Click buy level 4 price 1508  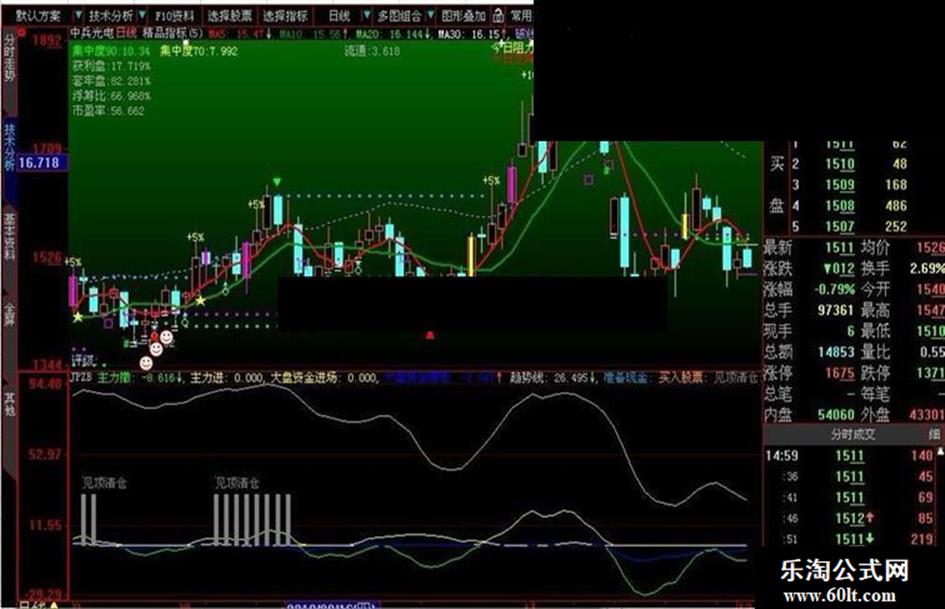[x=840, y=206]
